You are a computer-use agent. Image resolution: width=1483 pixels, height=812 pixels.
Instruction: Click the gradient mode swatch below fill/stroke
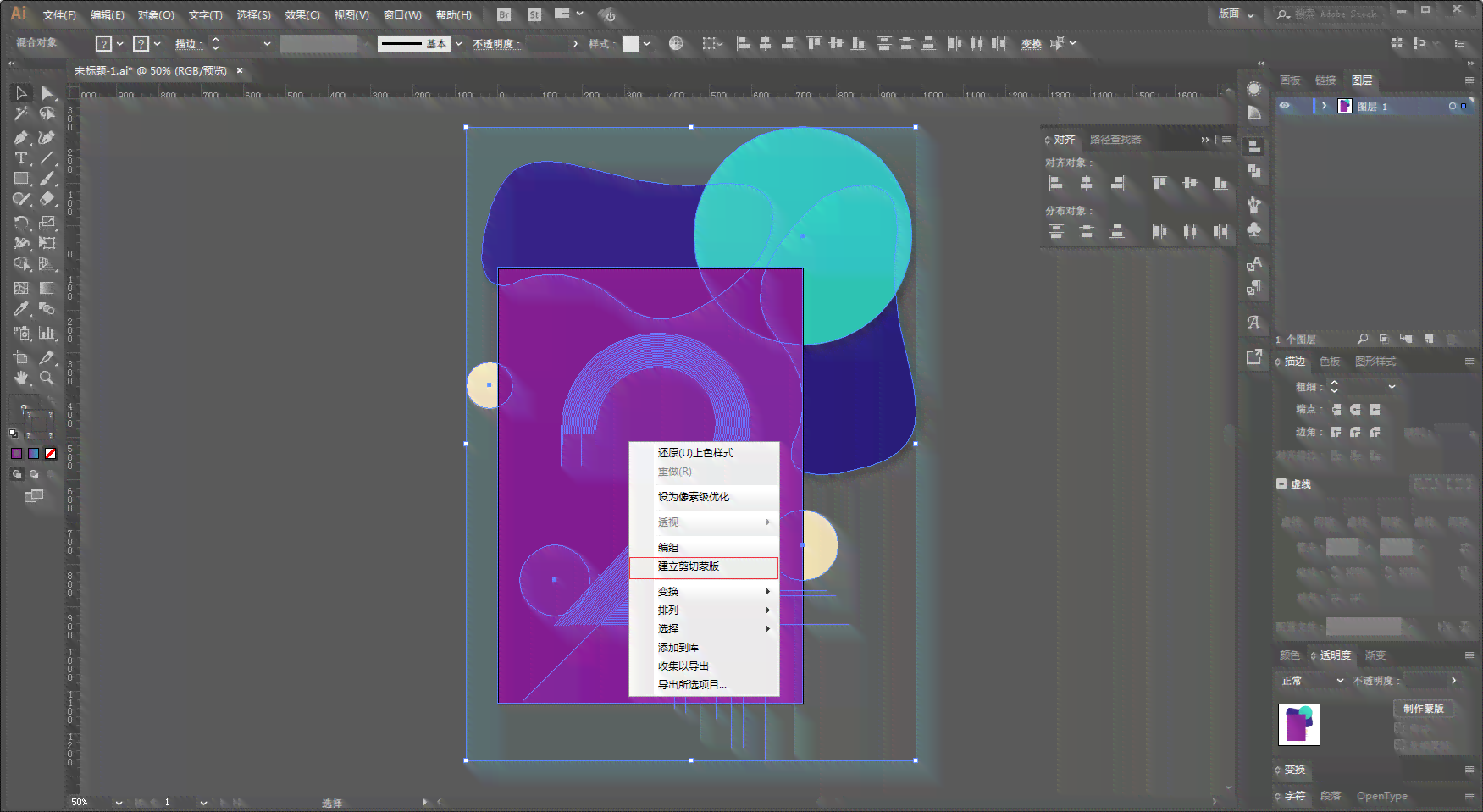pos(33,454)
